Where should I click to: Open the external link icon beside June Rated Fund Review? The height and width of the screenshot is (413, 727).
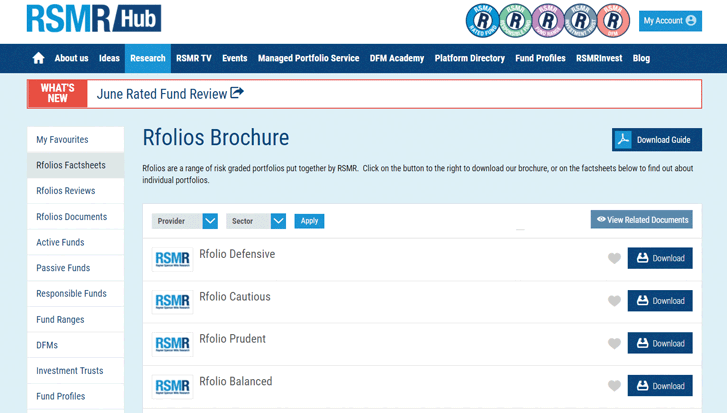click(x=237, y=93)
